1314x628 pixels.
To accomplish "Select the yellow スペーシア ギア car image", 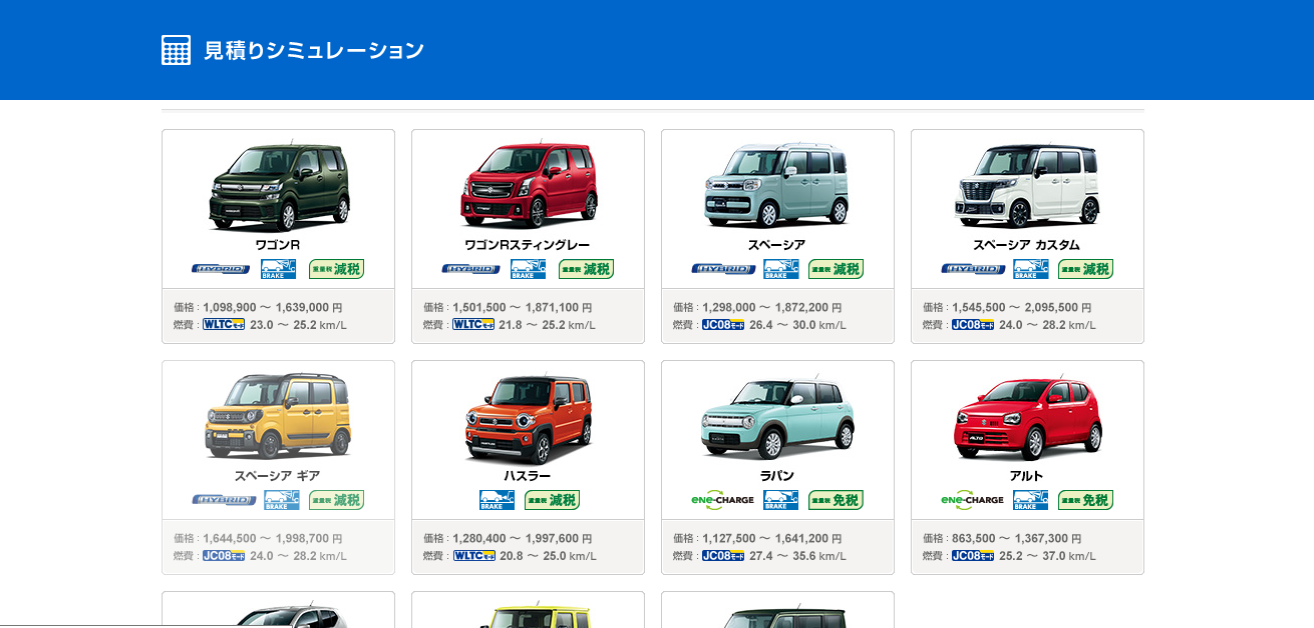I will click(x=278, y=416).
